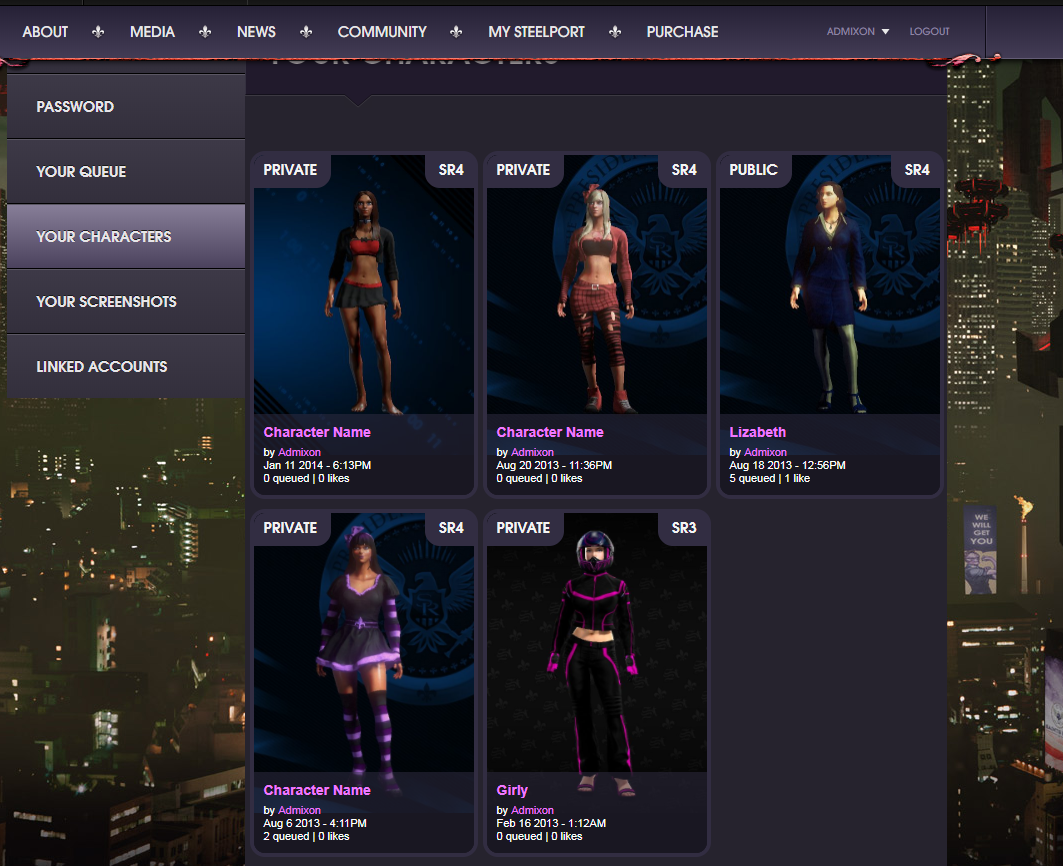Click PRIVATE badge on the Aug 20 2013 card
The width and height of the screenshot is (1063, 866).
point(523,170)
